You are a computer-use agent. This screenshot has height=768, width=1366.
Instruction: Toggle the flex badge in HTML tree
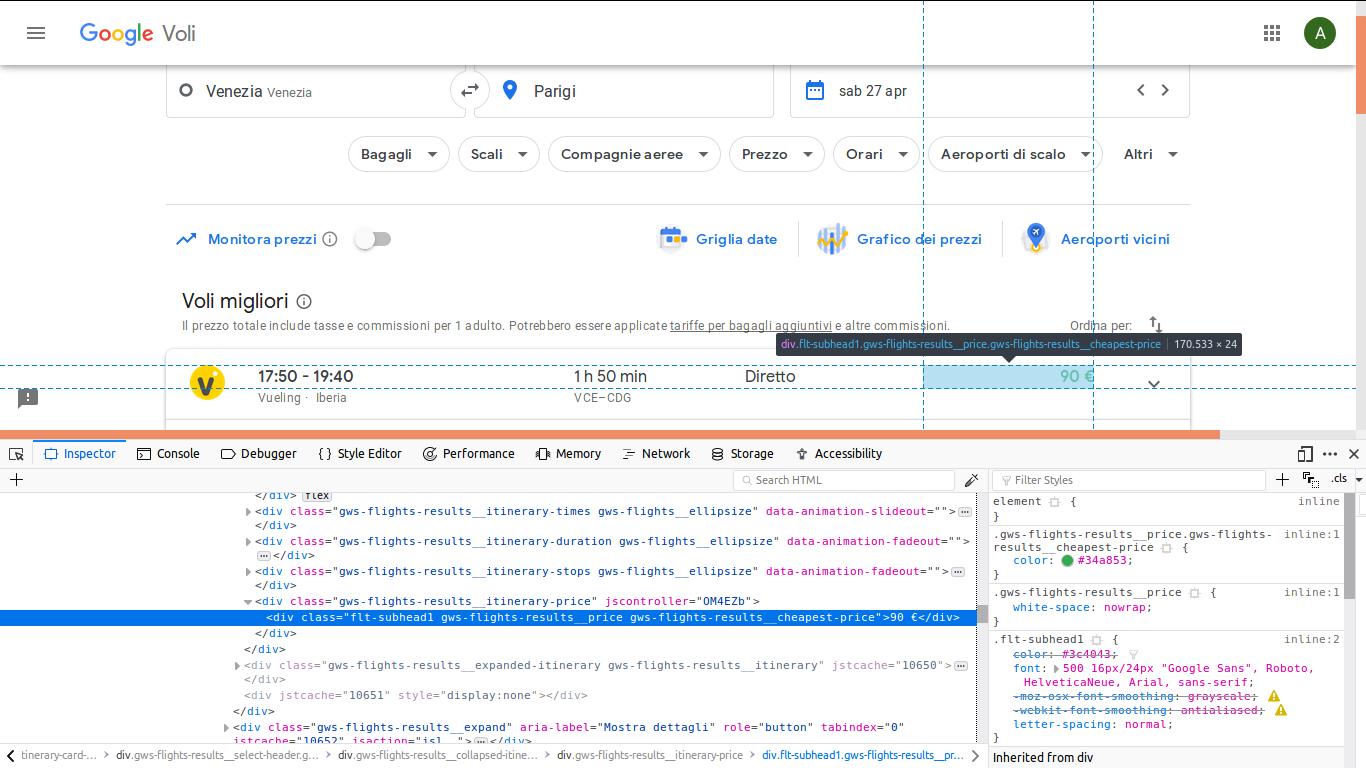coord(317,496)
